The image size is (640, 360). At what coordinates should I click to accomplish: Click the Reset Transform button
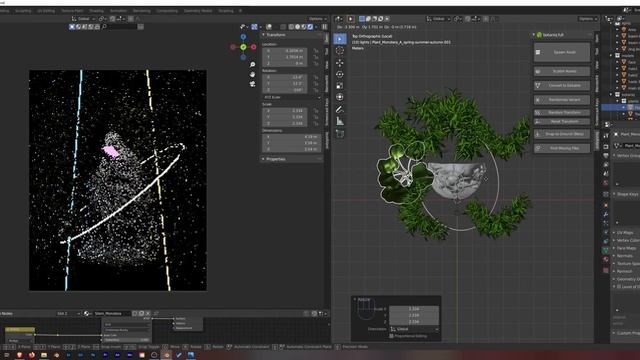click(x=562, y=121)
